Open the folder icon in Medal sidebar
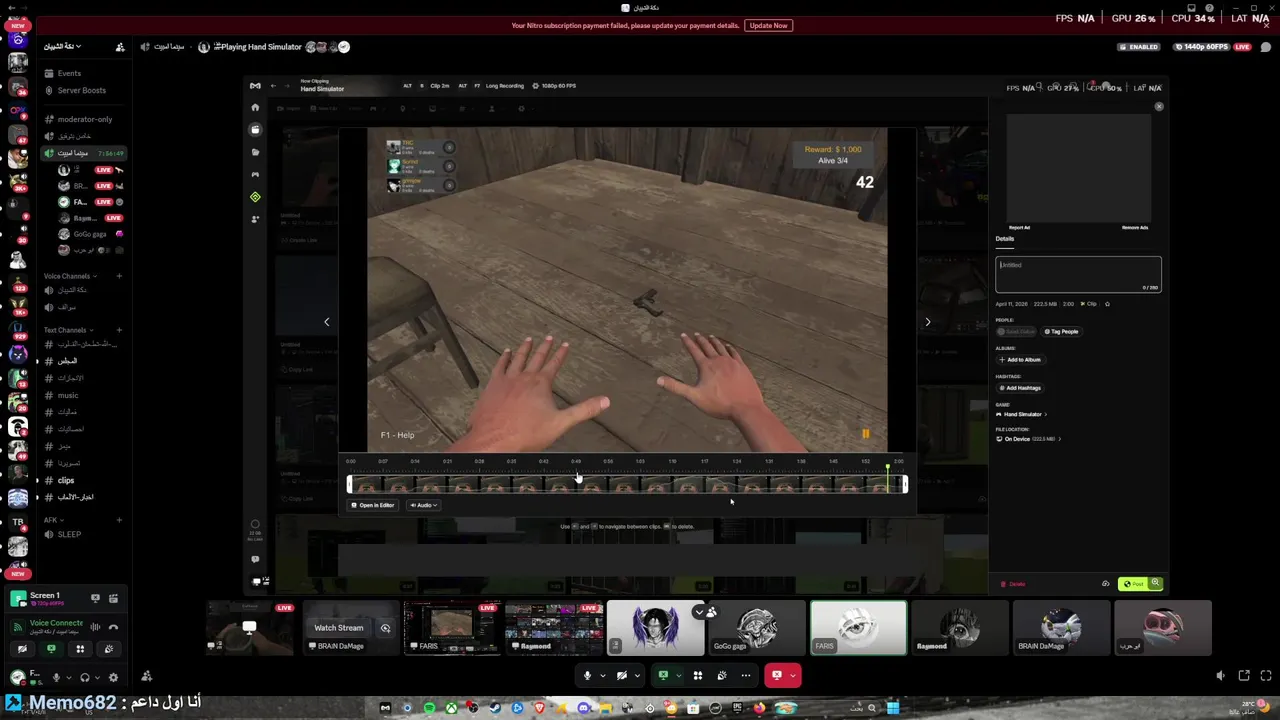 pyautogui.click(x=255, y=152)
